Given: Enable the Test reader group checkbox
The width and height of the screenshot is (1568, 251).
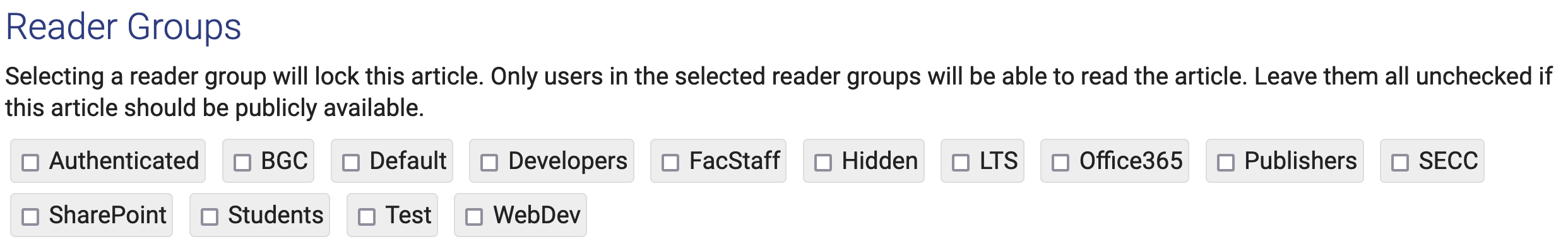Looking at the screenshot, I should tap(367, 217).
